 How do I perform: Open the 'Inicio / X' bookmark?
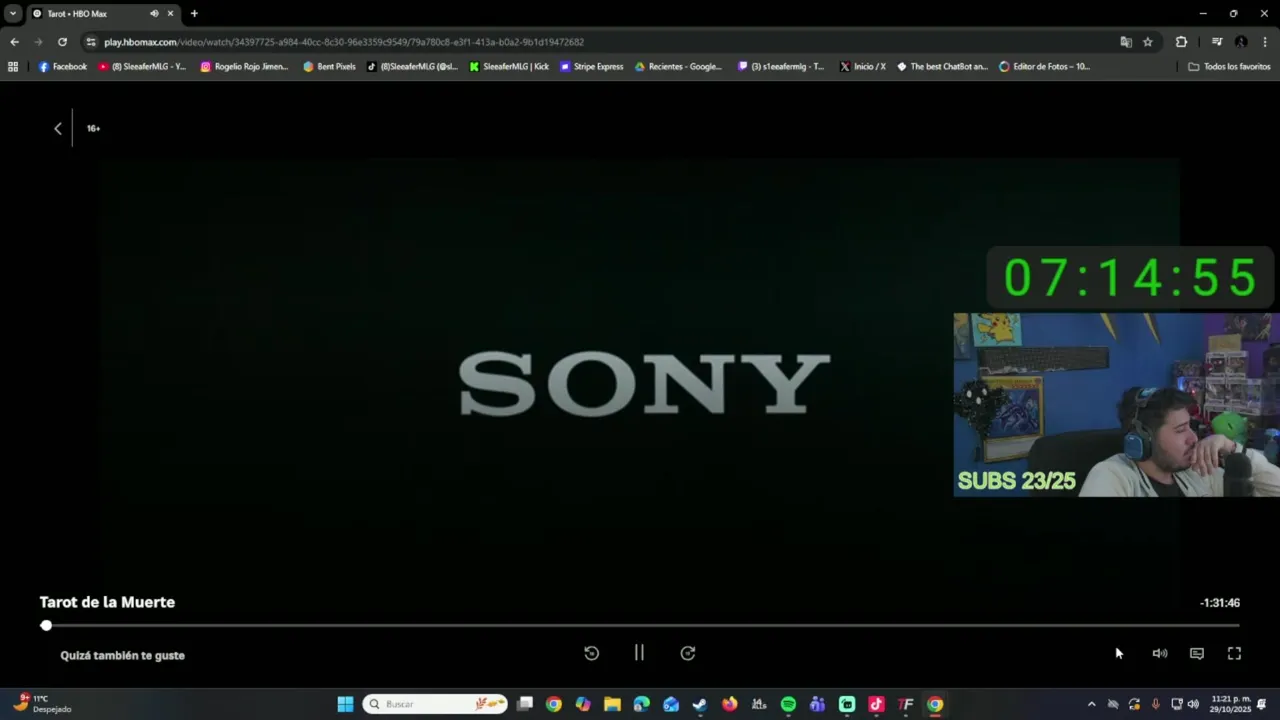pos(862,67)
